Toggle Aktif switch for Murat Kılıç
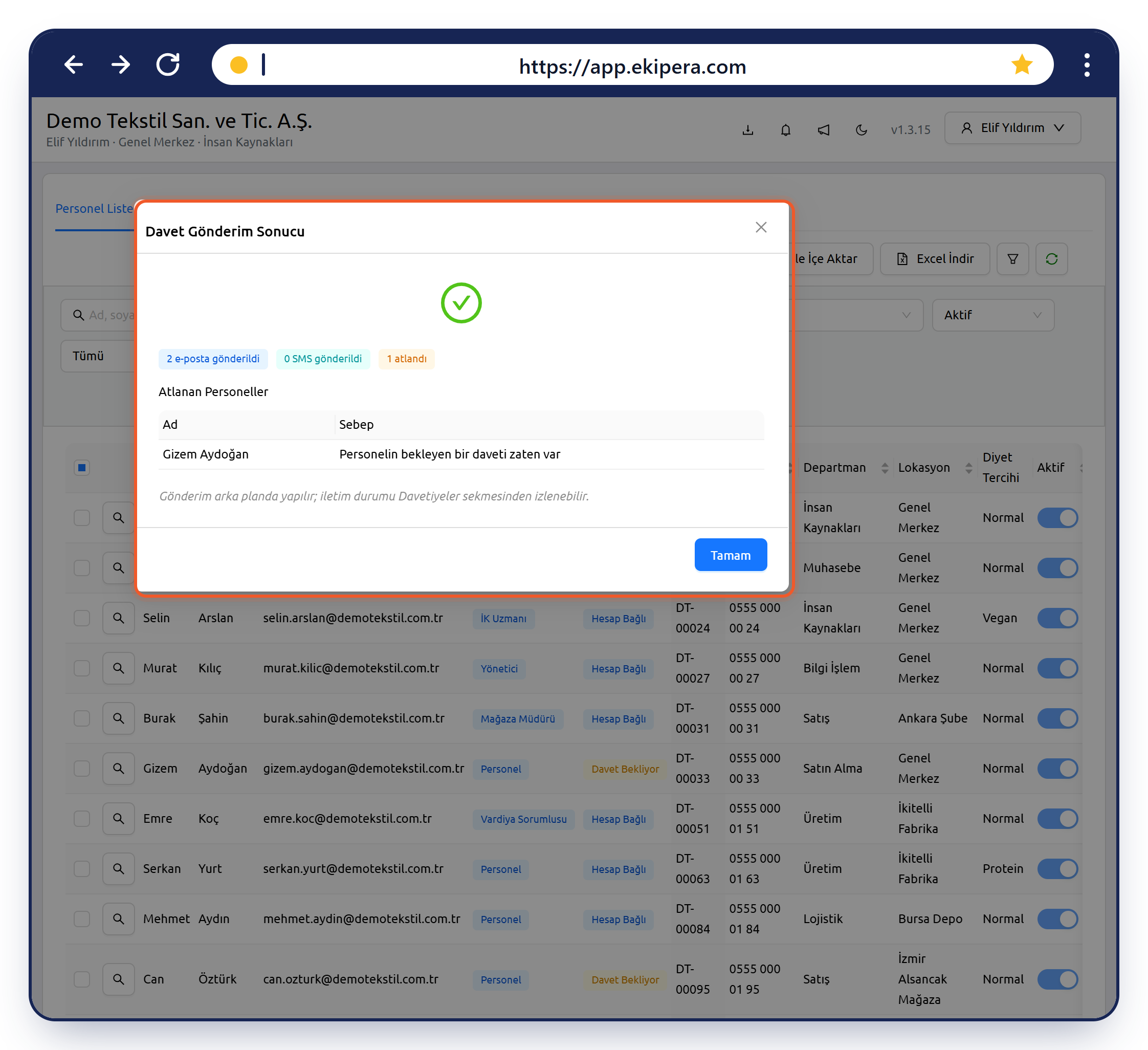1148x1050 pixels. click(1057, 668)
